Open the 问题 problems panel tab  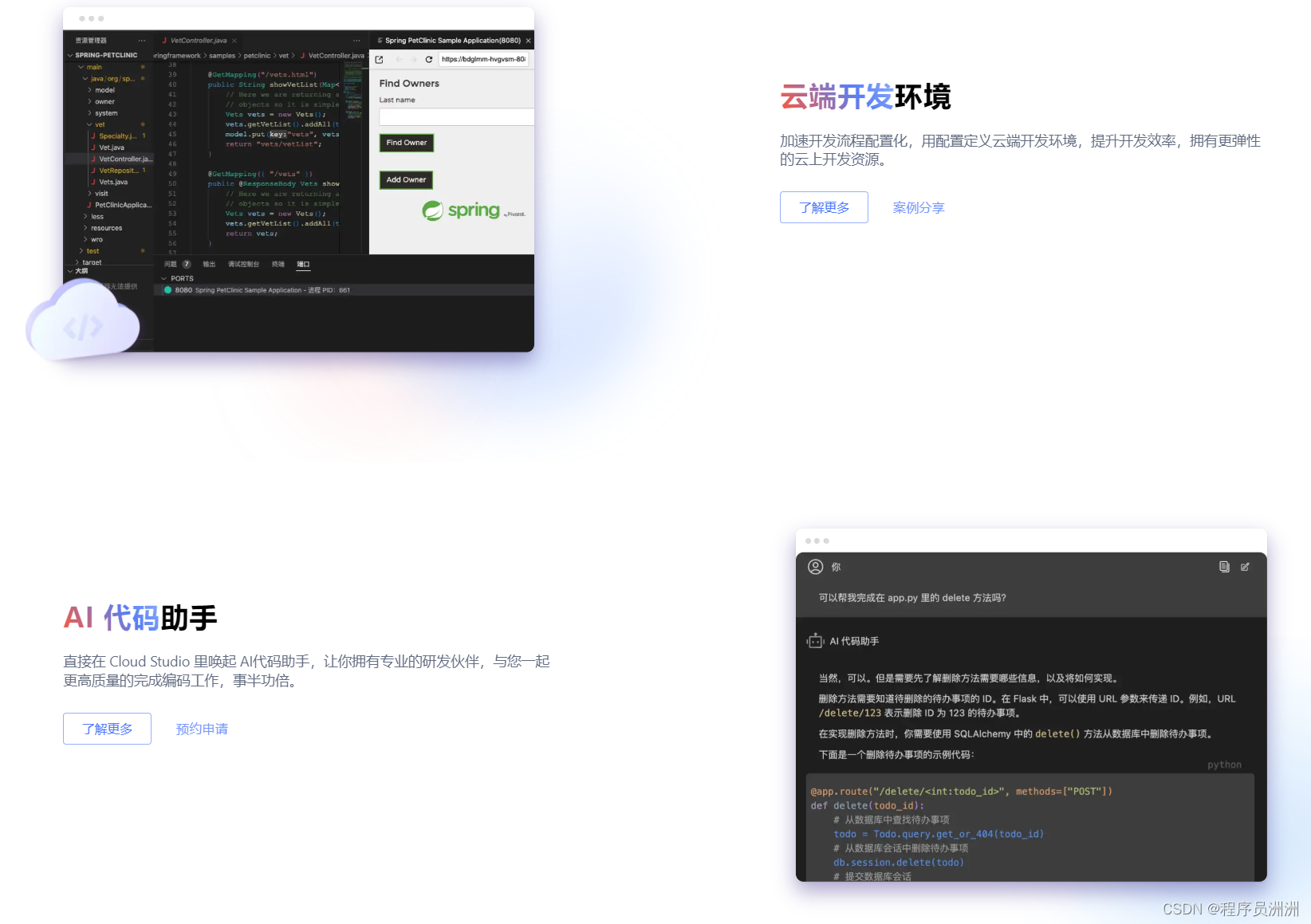(x=171, y=264)
